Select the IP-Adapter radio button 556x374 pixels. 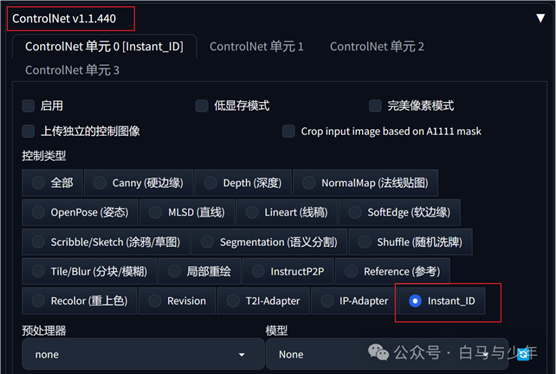[x=354, y=301]
